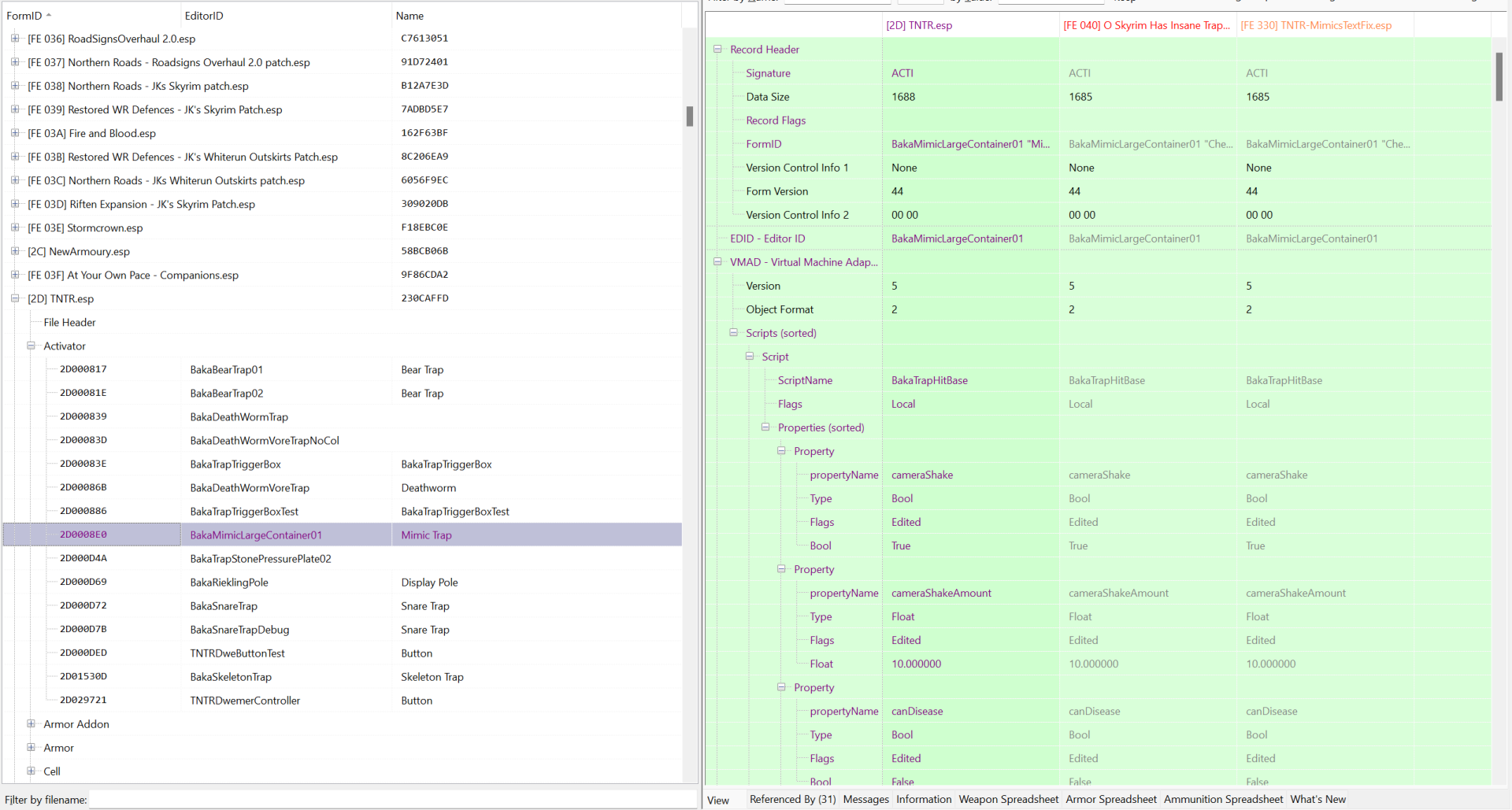Viewport: 1512px width, 810px height.
Task: Click the TNTR-MimicsTextFix.esp column header
Action: tap(1325, 25)
